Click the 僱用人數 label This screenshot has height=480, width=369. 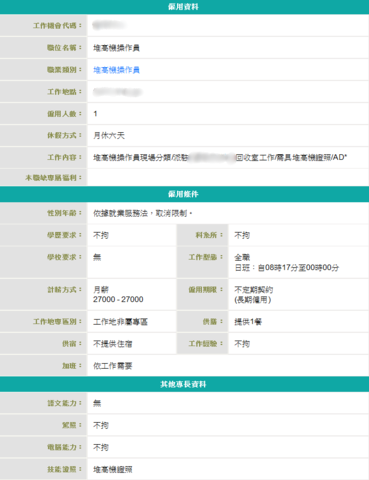click(x=64, y=114)
